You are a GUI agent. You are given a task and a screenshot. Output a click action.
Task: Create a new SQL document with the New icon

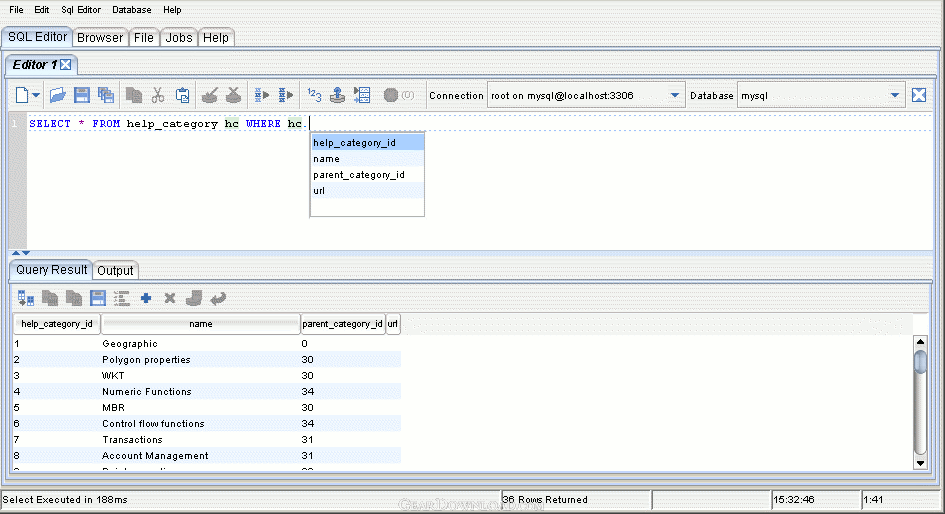click(22, 95)
